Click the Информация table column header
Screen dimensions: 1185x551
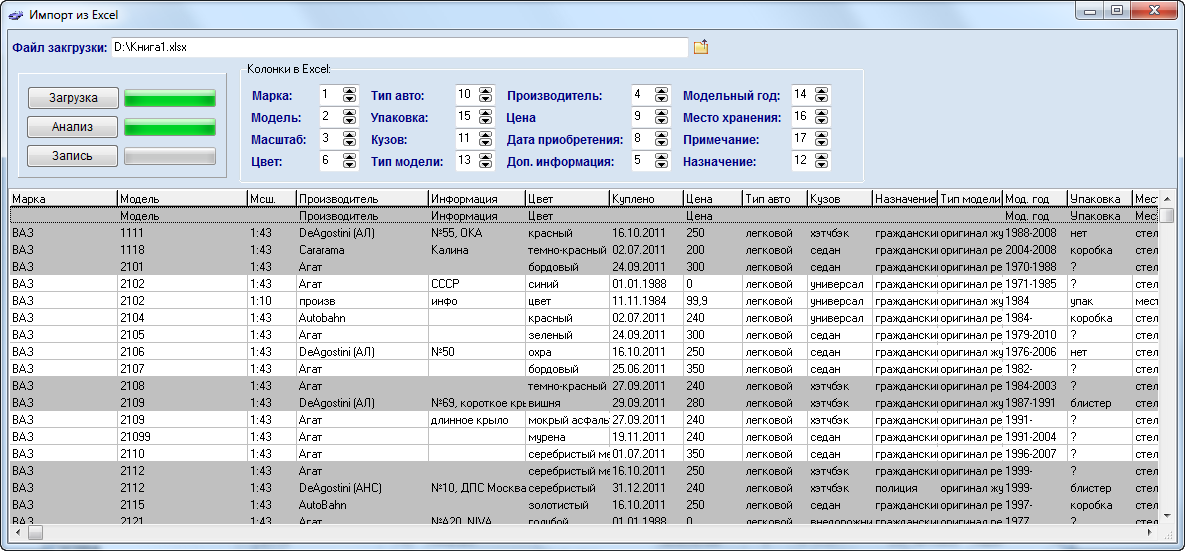click(x=476, y=199)
